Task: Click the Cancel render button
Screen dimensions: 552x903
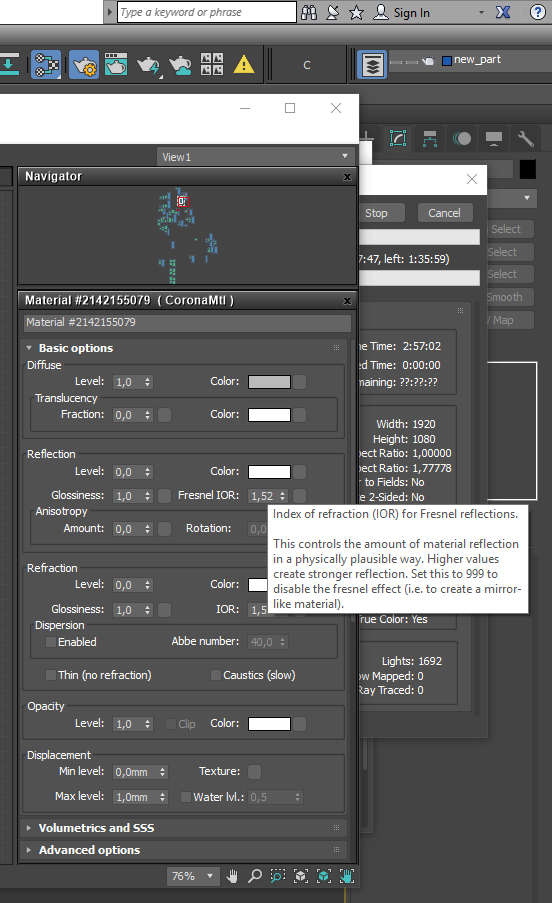Action: pos(444,213)
